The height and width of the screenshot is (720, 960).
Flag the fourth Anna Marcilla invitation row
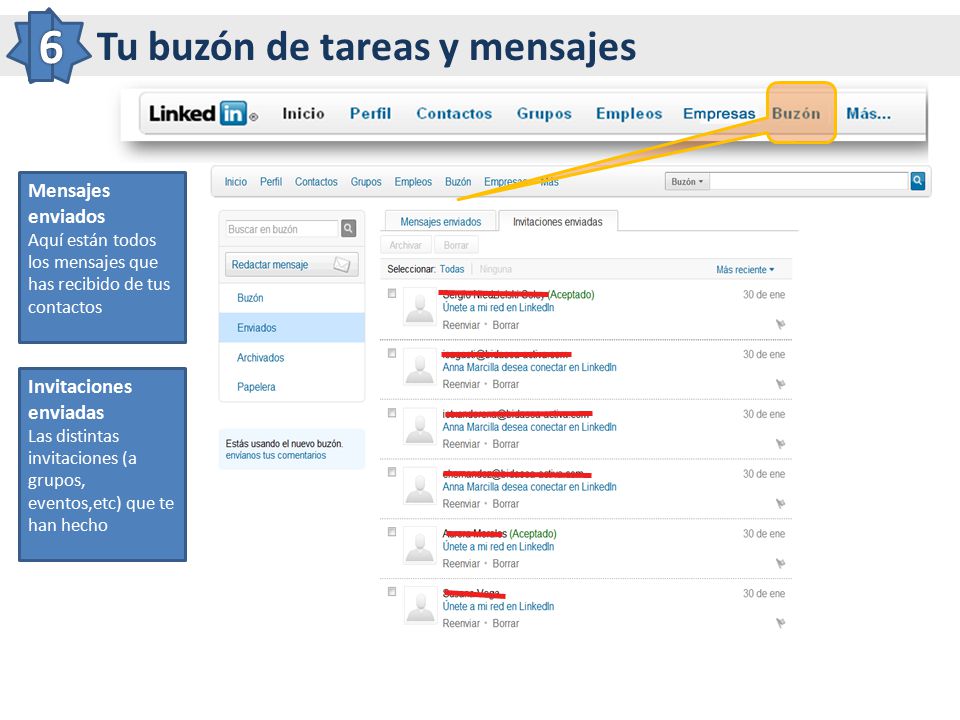tap(781, 503)
